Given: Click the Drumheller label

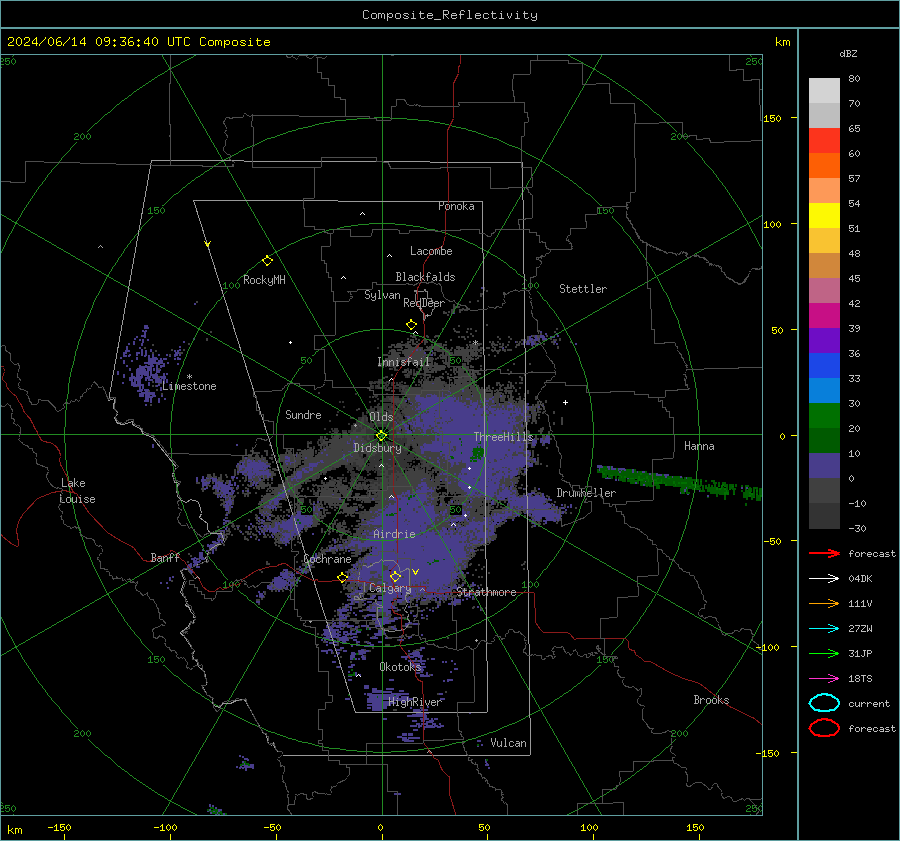Looking at the screenshot, I should 586,493.
